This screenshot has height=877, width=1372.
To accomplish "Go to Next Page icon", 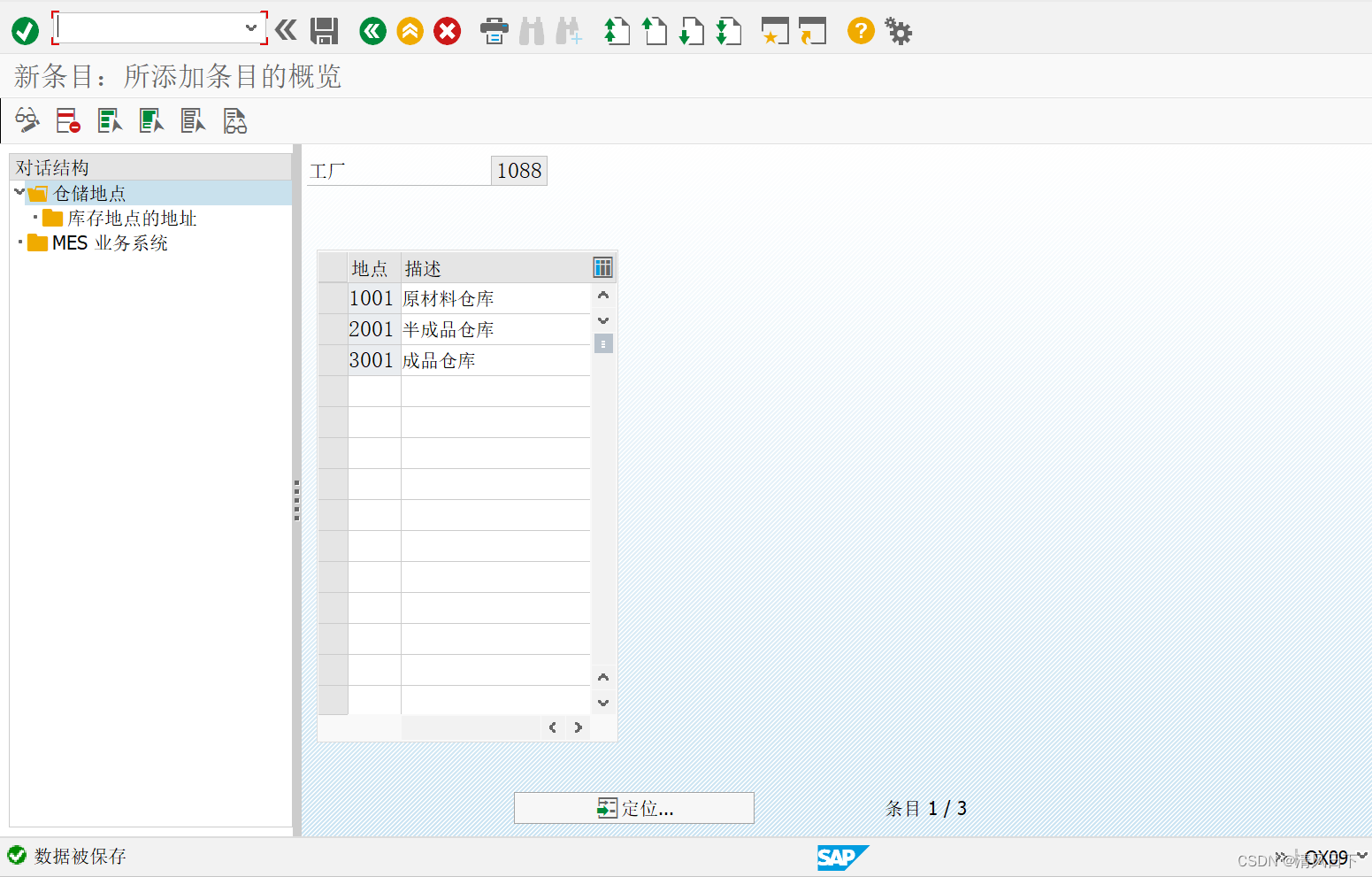I will [x=691, y=32].
